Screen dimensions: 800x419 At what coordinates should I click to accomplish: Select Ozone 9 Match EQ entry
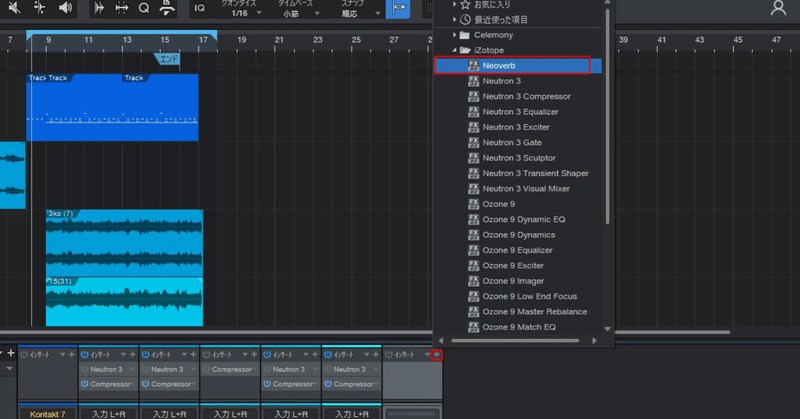(518, 327)
